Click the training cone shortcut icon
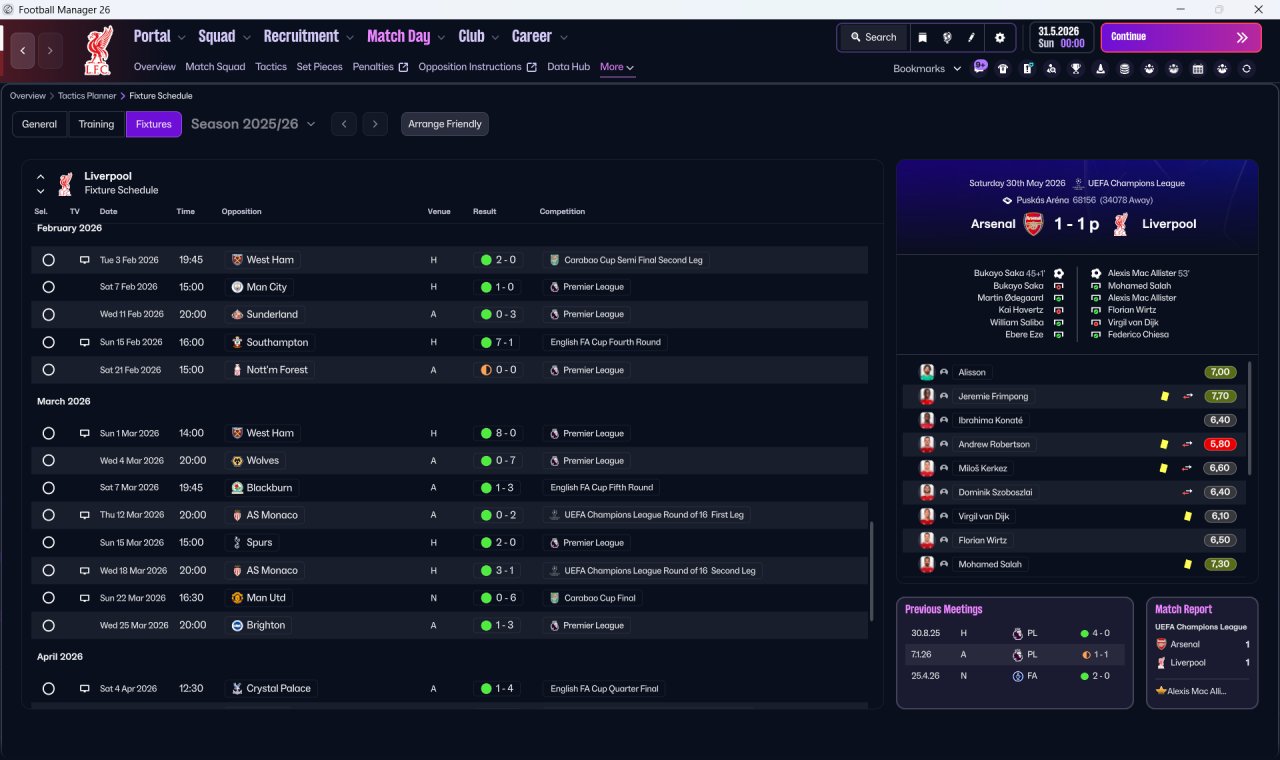Image resolution: width=1280 pixels, height=760 pixels. click(x=1100, y=69)
